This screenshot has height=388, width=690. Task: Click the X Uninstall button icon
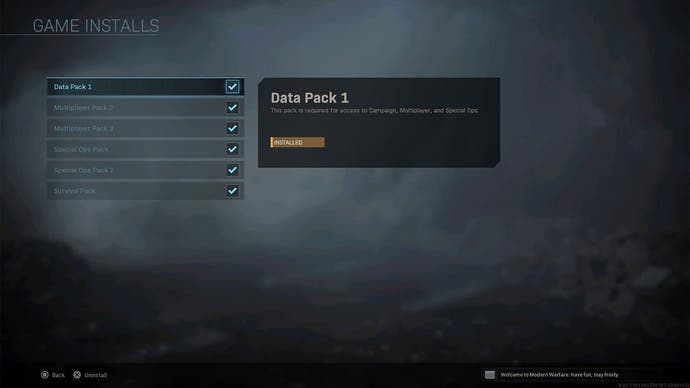coord(77,375)
